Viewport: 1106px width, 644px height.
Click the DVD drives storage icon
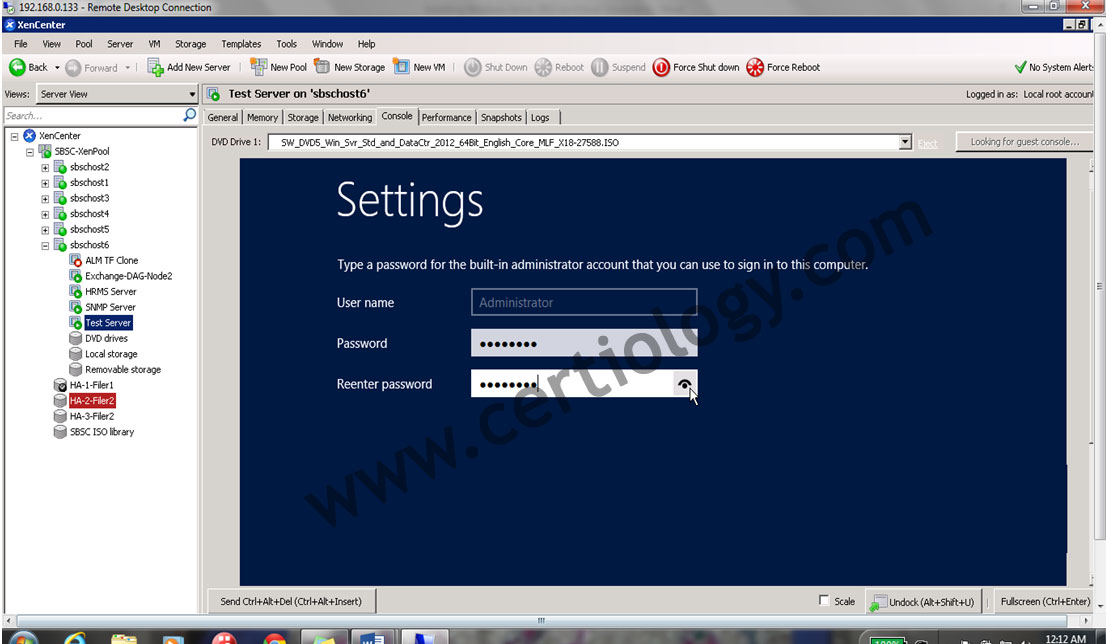tap(75, 338)
